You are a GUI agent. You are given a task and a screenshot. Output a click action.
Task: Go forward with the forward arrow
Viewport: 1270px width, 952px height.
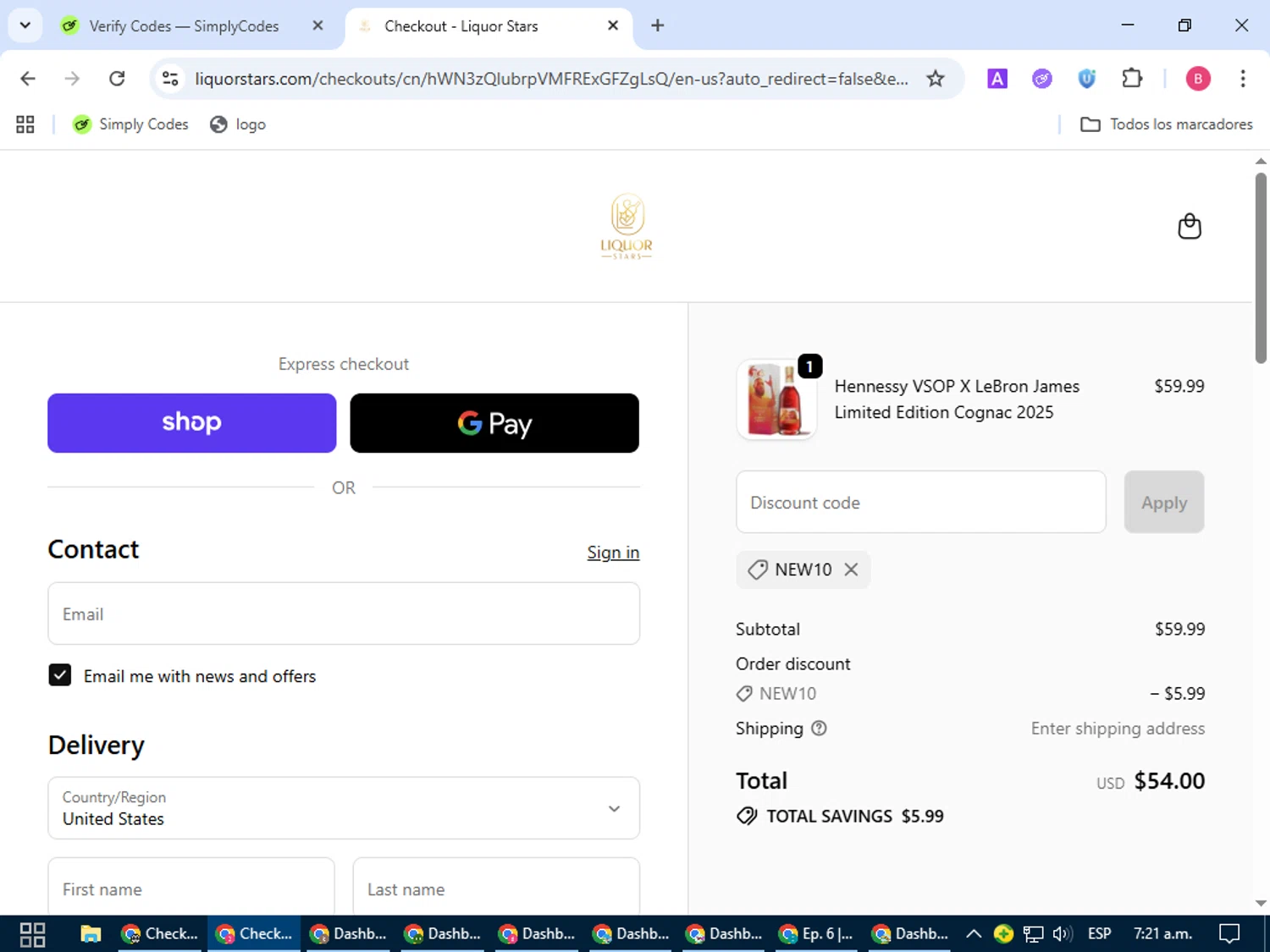[72, 79]
